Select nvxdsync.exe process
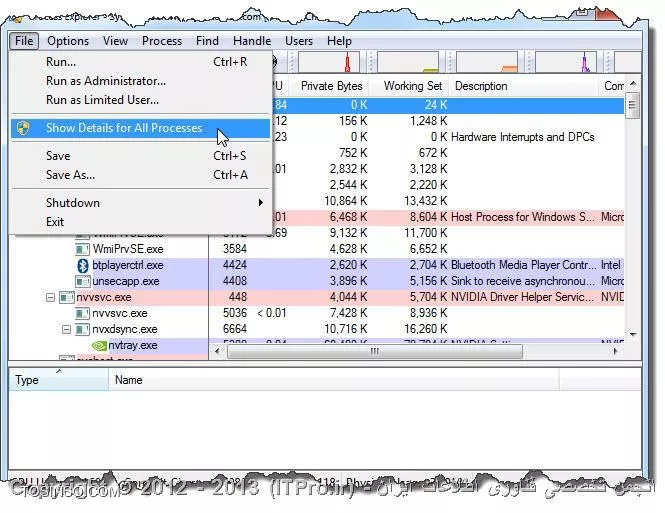This screenshot has width=665, height=513. coord(125,329)
